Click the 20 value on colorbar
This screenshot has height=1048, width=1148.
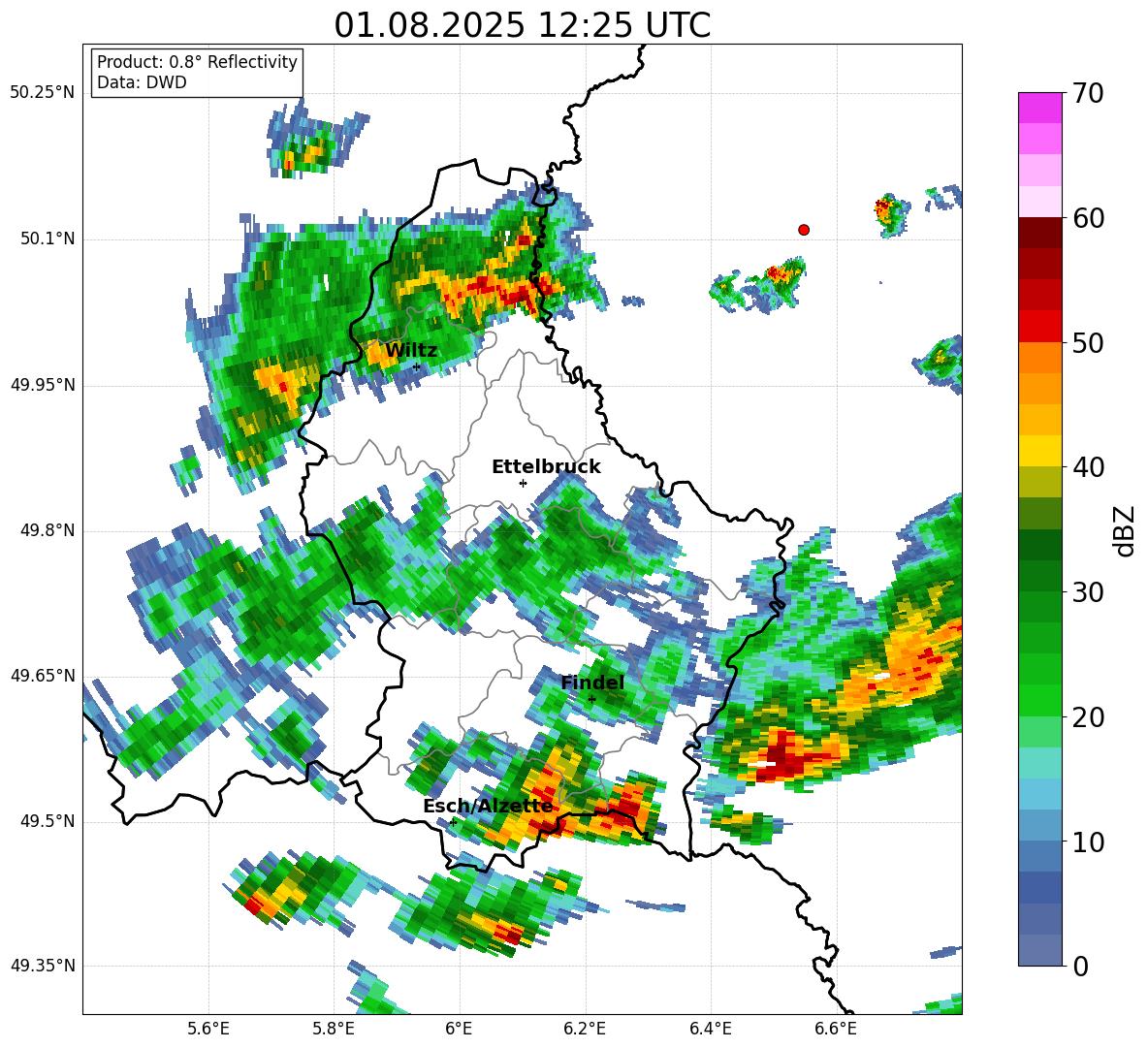(x=1087, y=717)
